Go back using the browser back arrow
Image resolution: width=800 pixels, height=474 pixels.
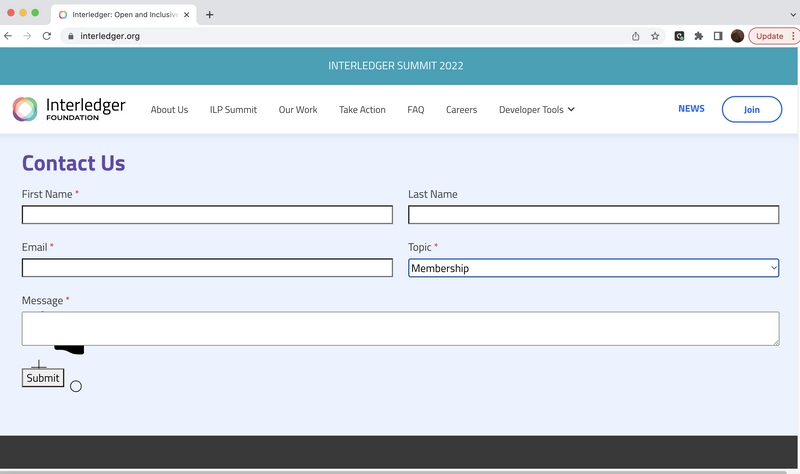8,36
